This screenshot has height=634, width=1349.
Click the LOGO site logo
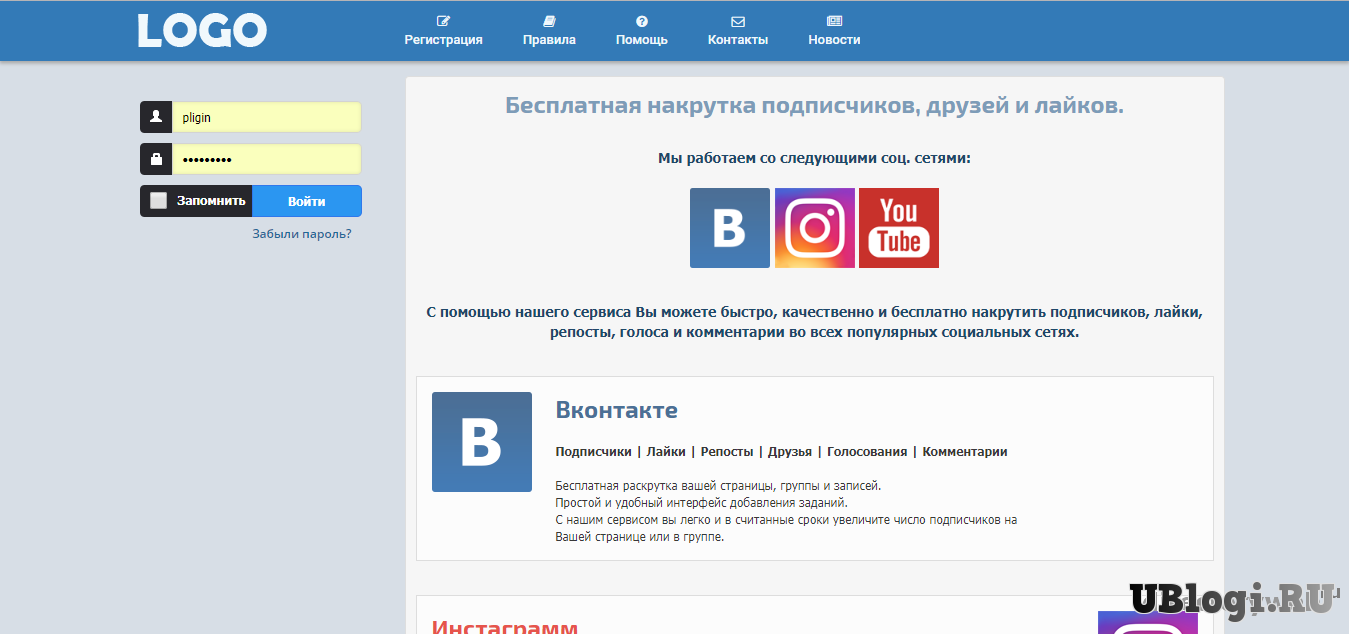pyautogui.click(x=202, y=31)
